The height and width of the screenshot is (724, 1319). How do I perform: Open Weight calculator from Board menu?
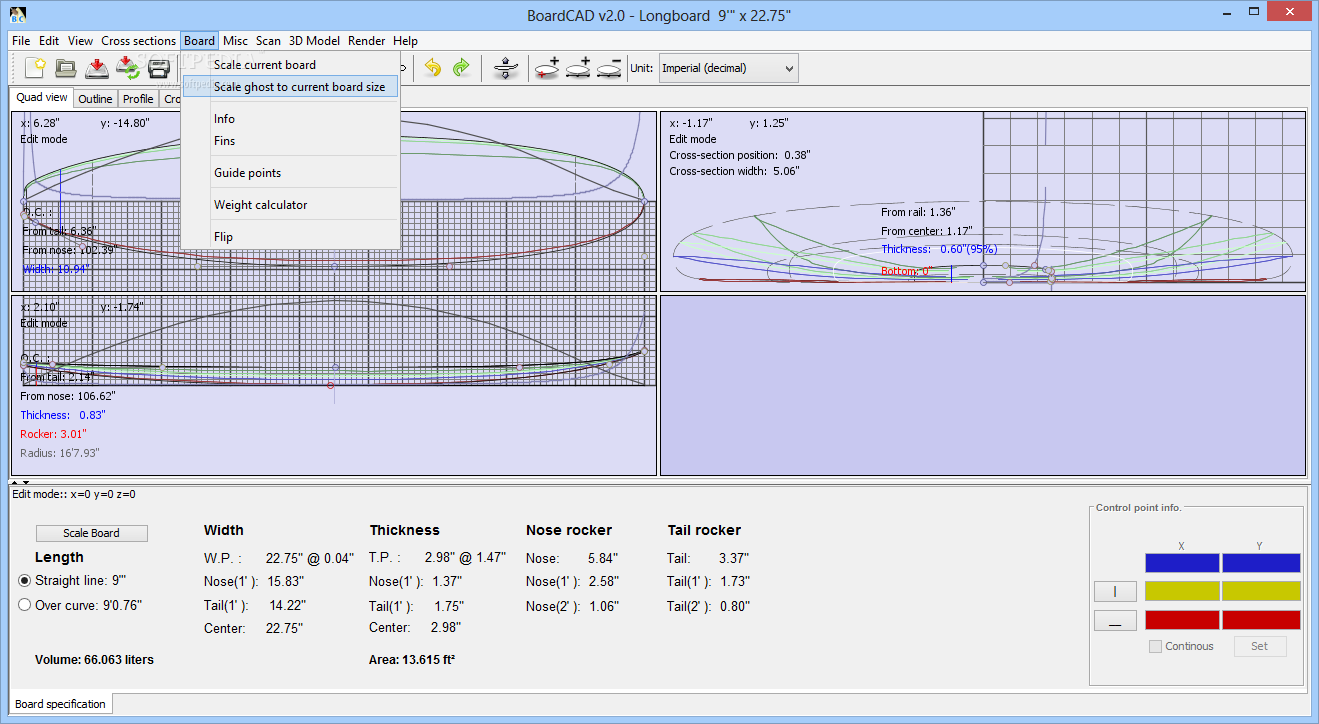pos(290,205)
